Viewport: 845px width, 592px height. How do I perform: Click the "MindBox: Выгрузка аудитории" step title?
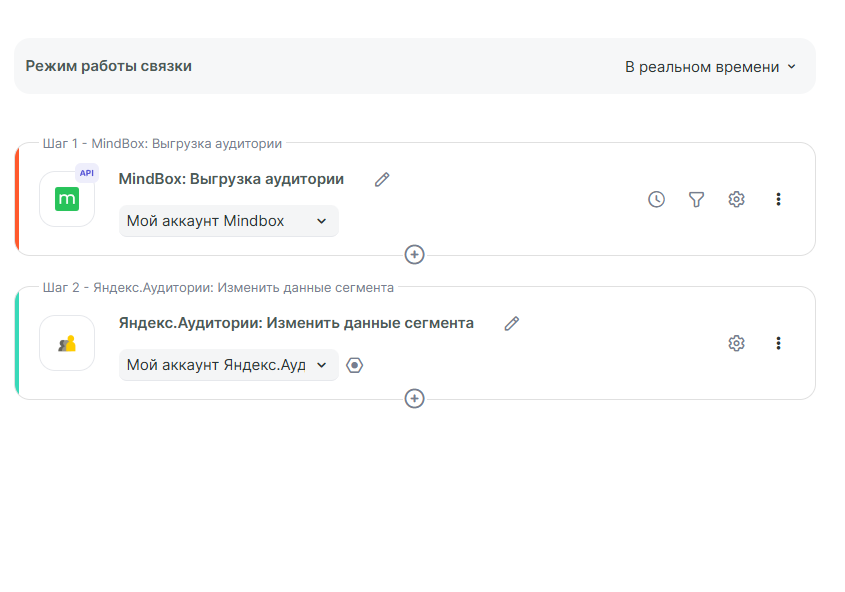pos(231,179)
